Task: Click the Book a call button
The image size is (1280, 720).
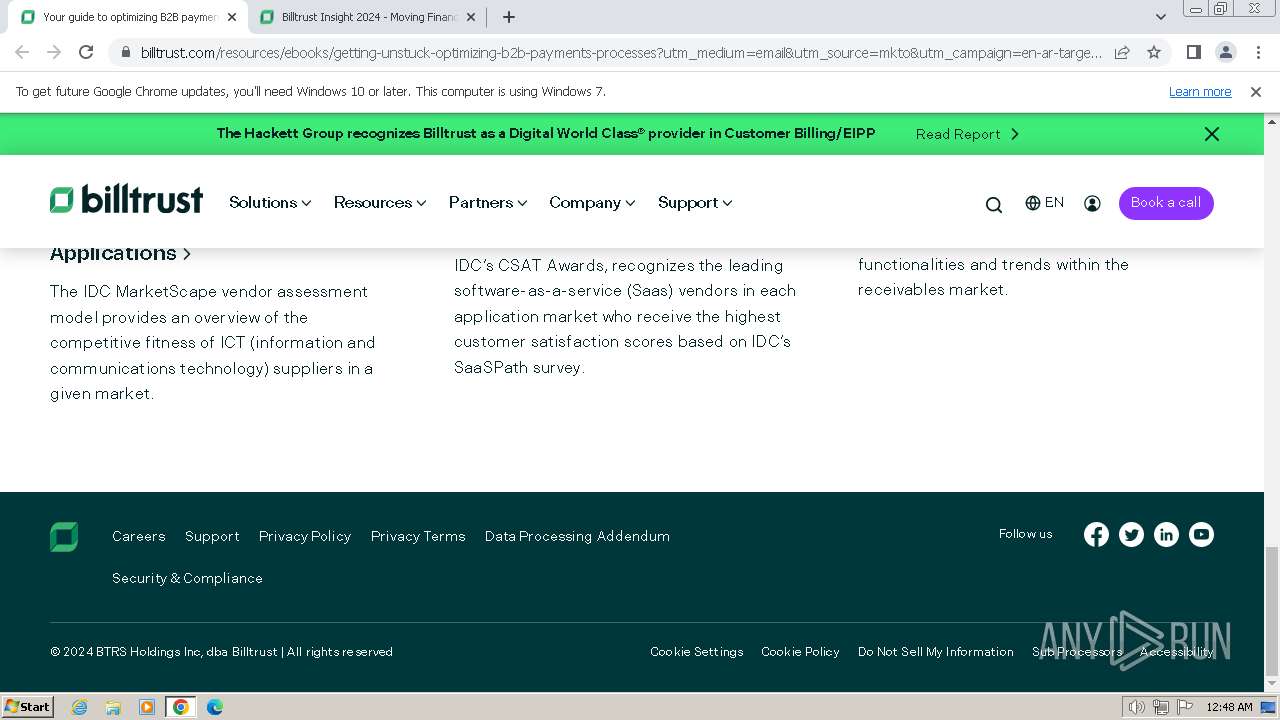Action: point(1166,203)
